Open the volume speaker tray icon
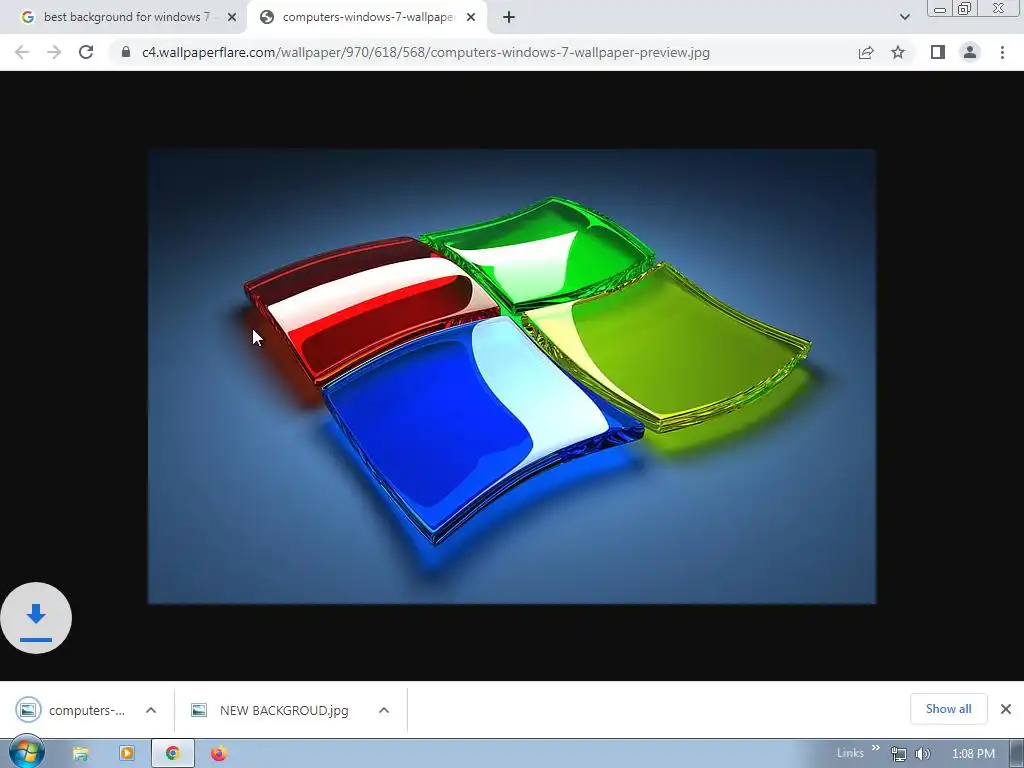This screenshot has width=1024, height=768. point(922,754)
